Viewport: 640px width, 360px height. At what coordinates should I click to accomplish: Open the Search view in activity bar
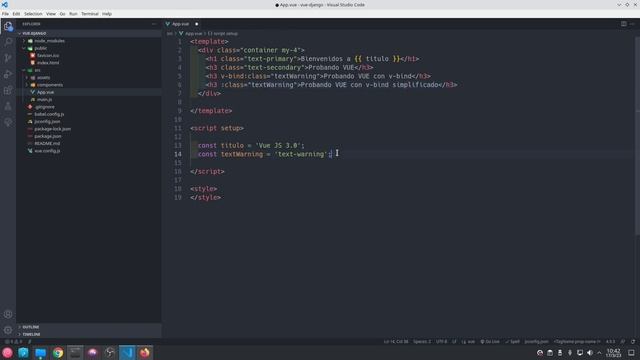(x=8, y=42)
